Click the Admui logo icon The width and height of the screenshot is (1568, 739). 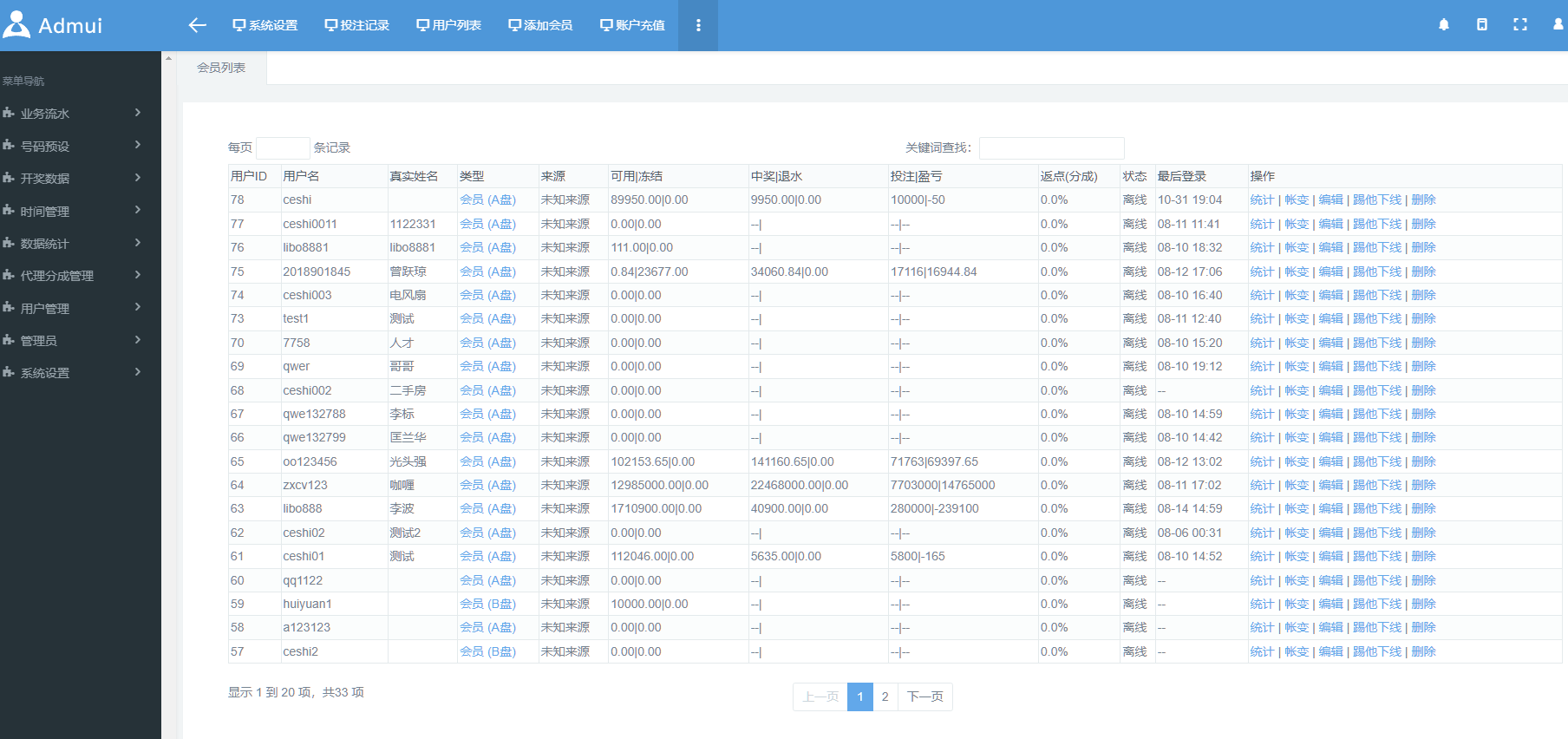coord(16,24)
